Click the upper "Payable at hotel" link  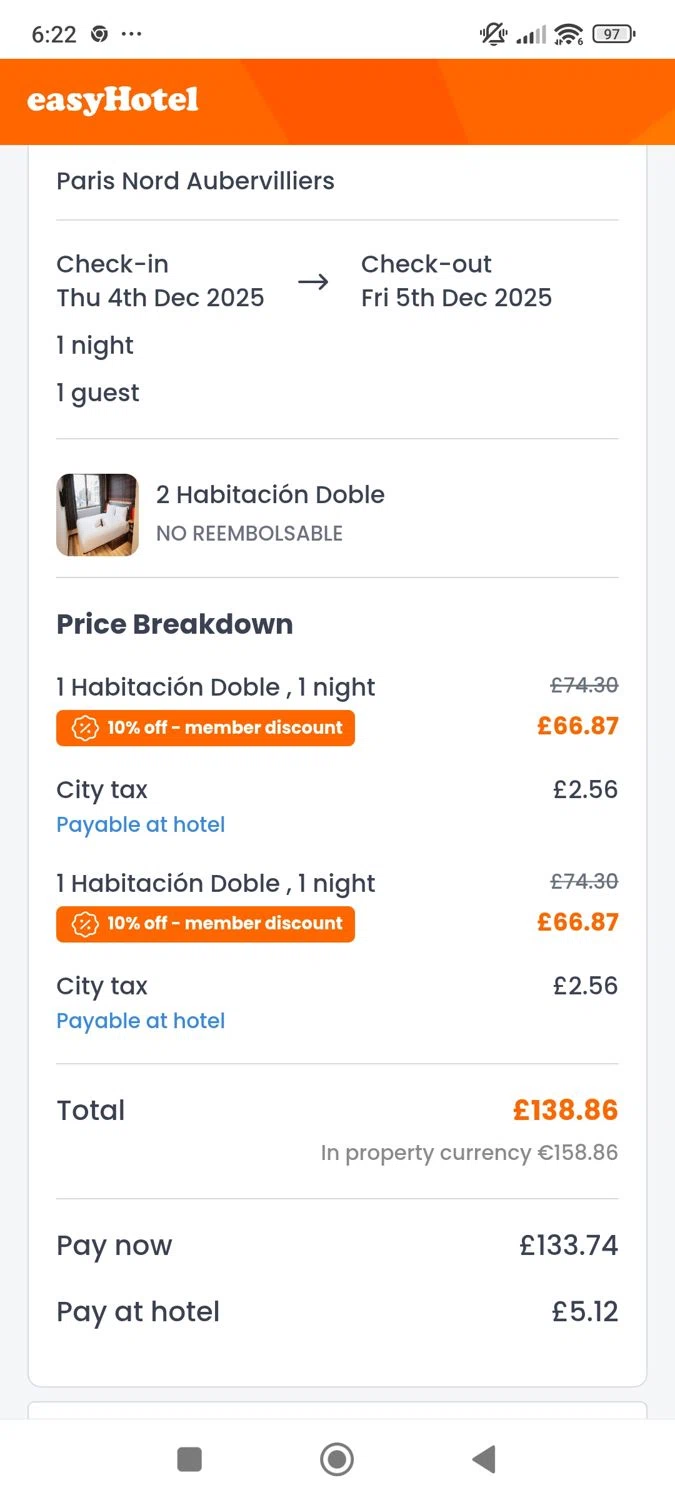[x=141, y=825]
